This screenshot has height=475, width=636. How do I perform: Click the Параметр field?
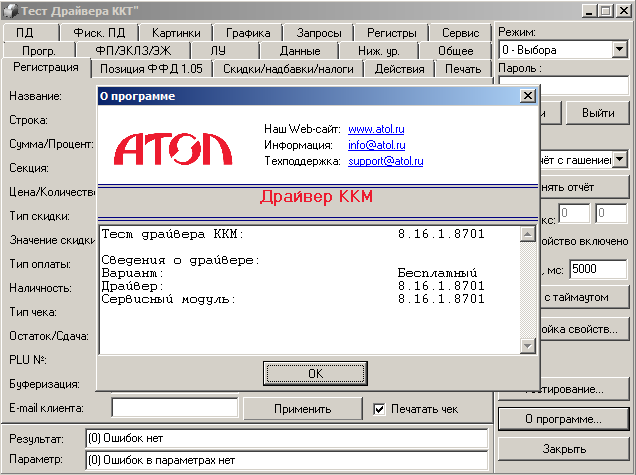pyautogui.click(x=286, y=460)
